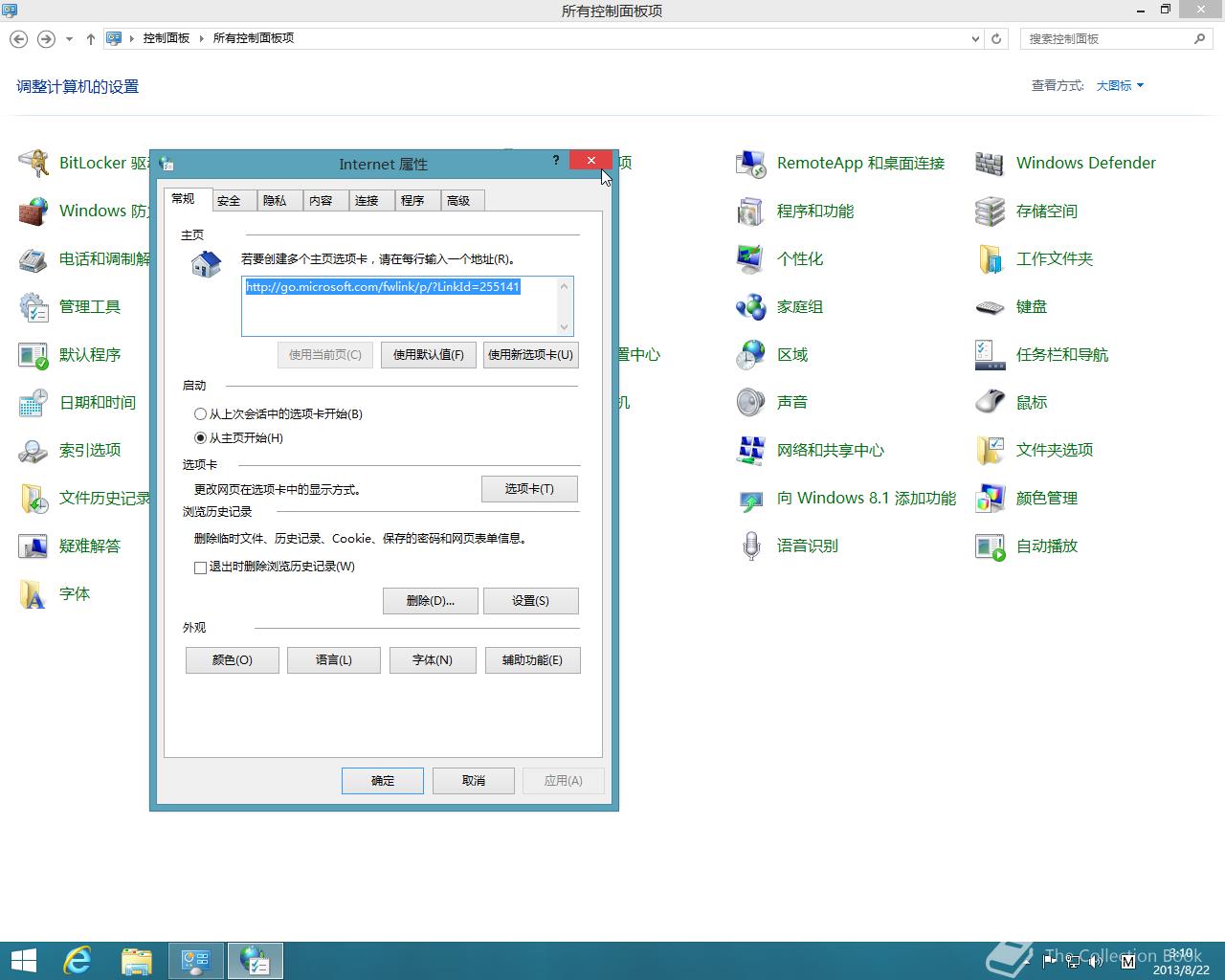Open the 索引选项 magnifier icon
This screenshot has height=980, width=1225.
coord(33,450)
